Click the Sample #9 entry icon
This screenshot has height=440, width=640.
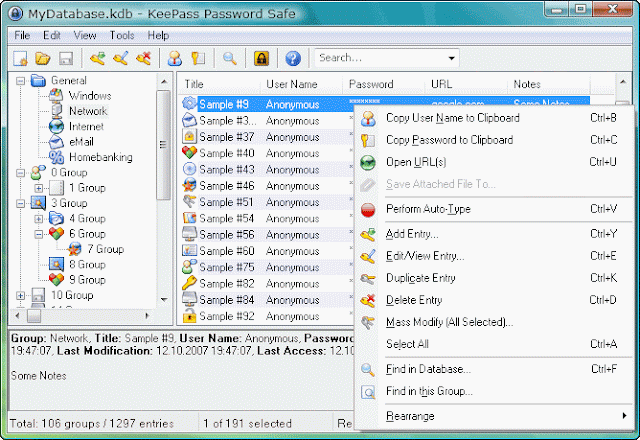189,103
